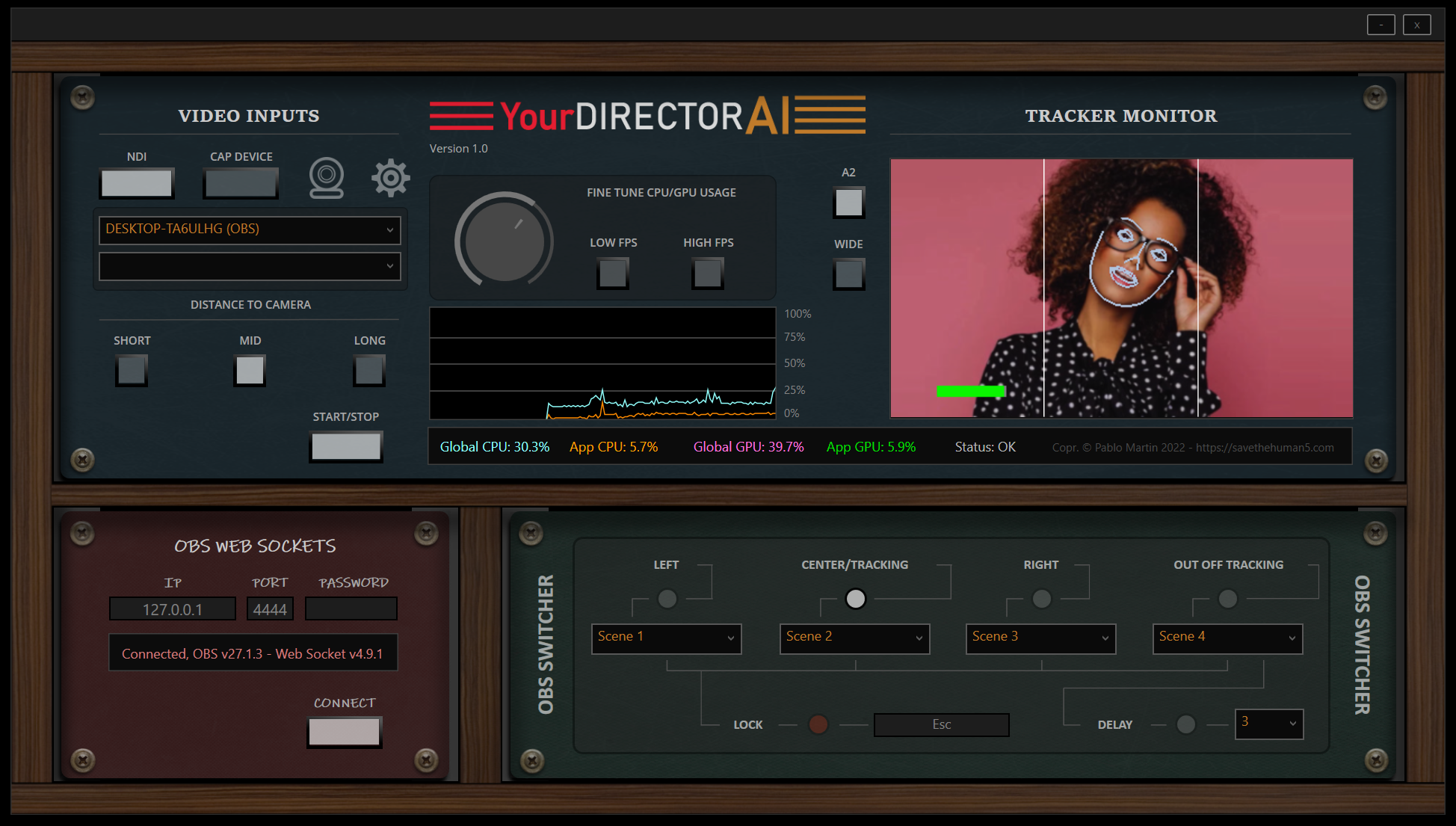
Task: Select MID distance to camera
Action: pos(250,370)
